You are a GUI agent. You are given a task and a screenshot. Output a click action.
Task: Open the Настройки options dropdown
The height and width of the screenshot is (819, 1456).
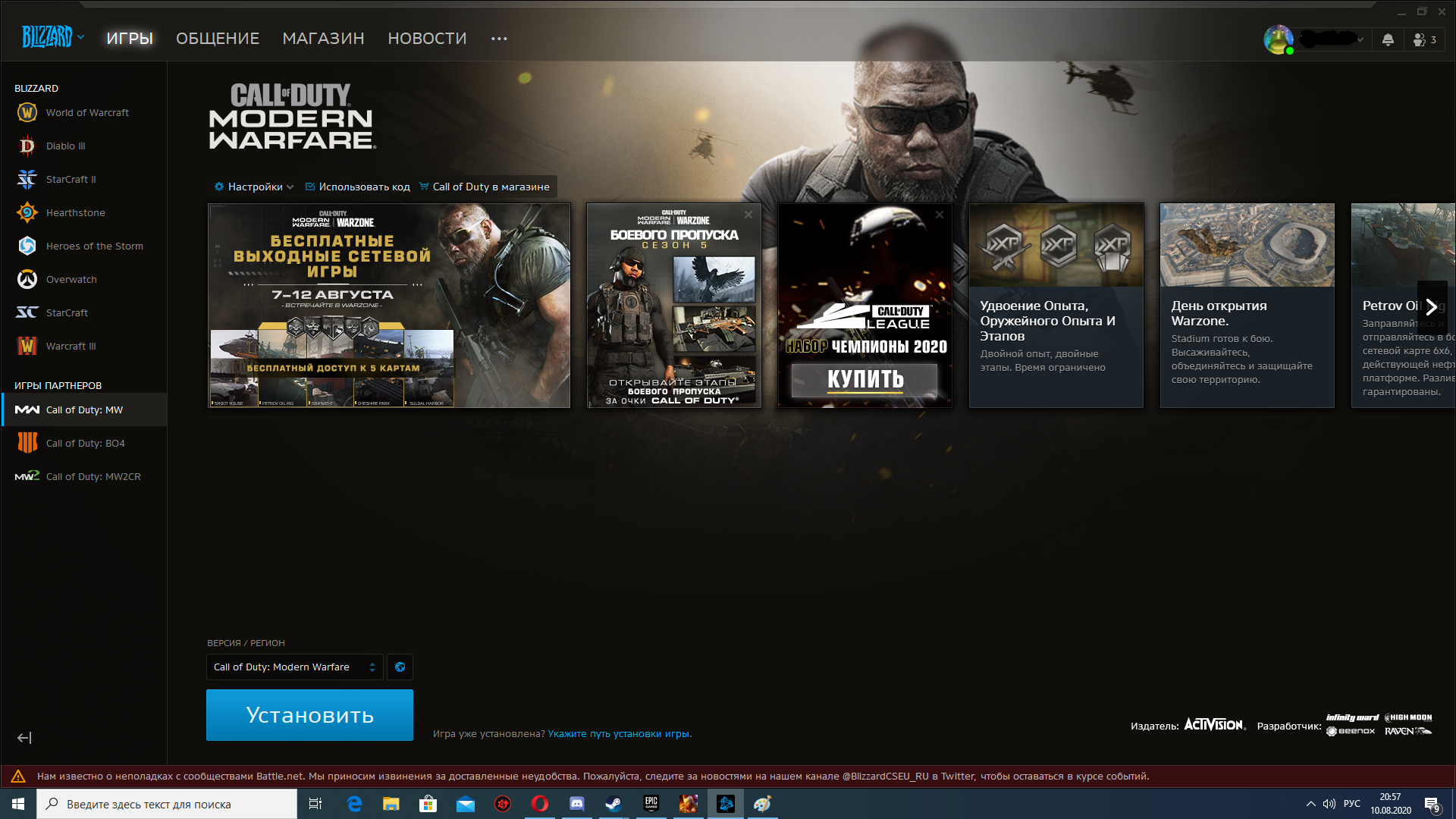[x=254, y=187]
